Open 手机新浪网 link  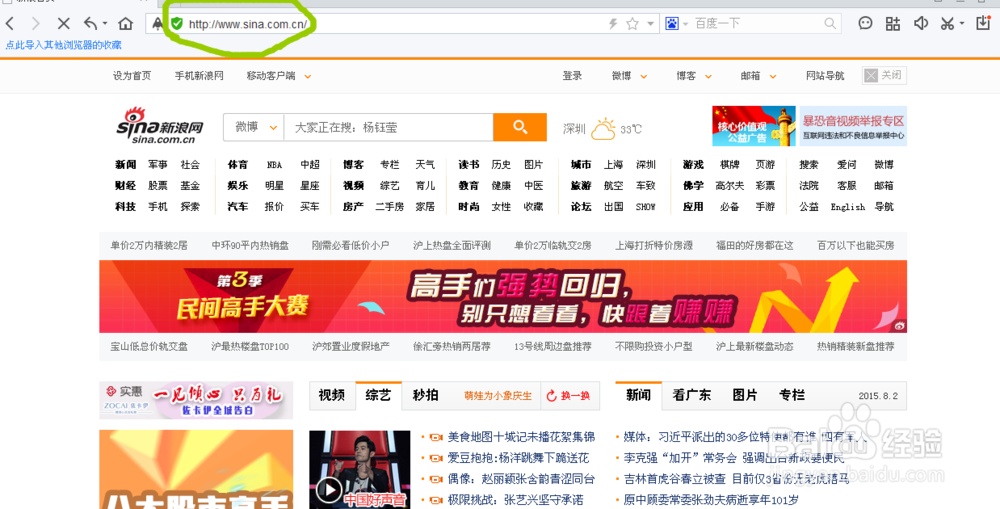pyautogui.click(x=199, y=76)
